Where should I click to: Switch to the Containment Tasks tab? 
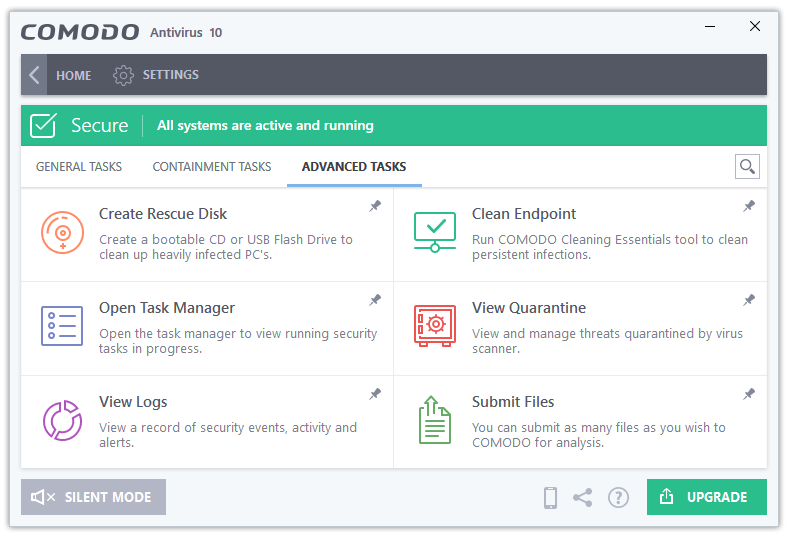[x=212, y=167]
